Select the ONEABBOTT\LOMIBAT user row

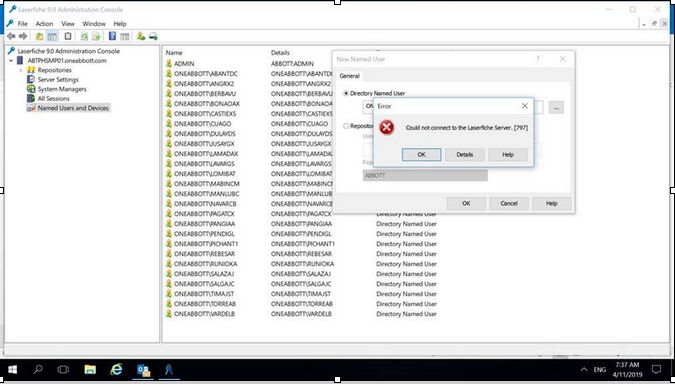(x=204, y=173)
